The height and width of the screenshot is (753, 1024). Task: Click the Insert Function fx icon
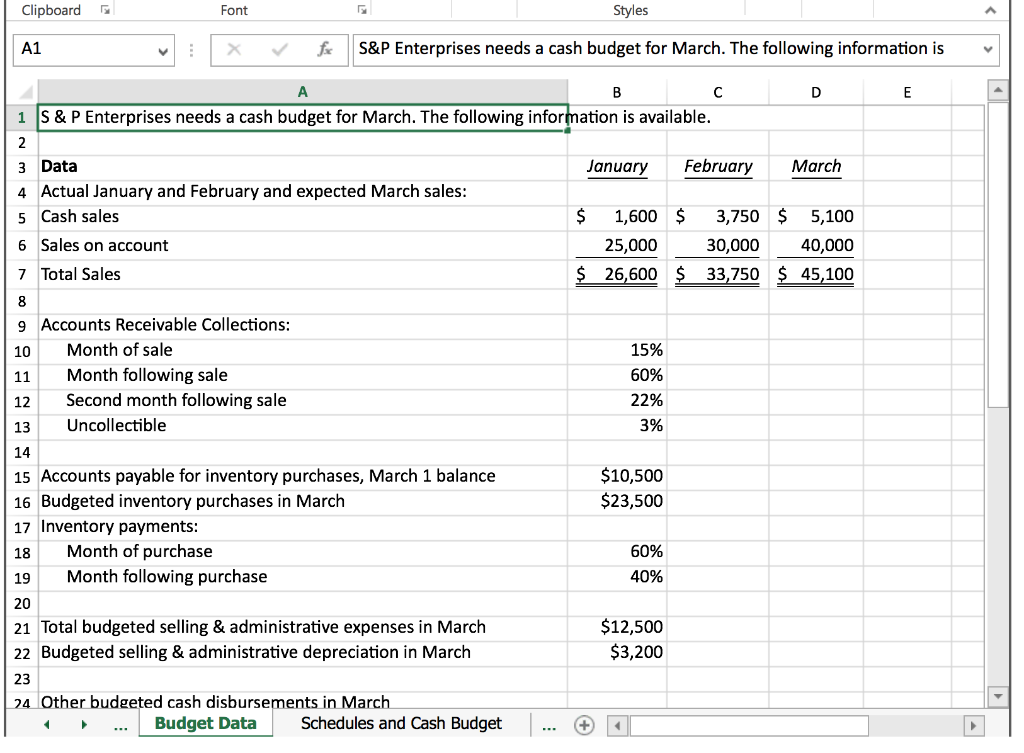[x=325, y=50]
